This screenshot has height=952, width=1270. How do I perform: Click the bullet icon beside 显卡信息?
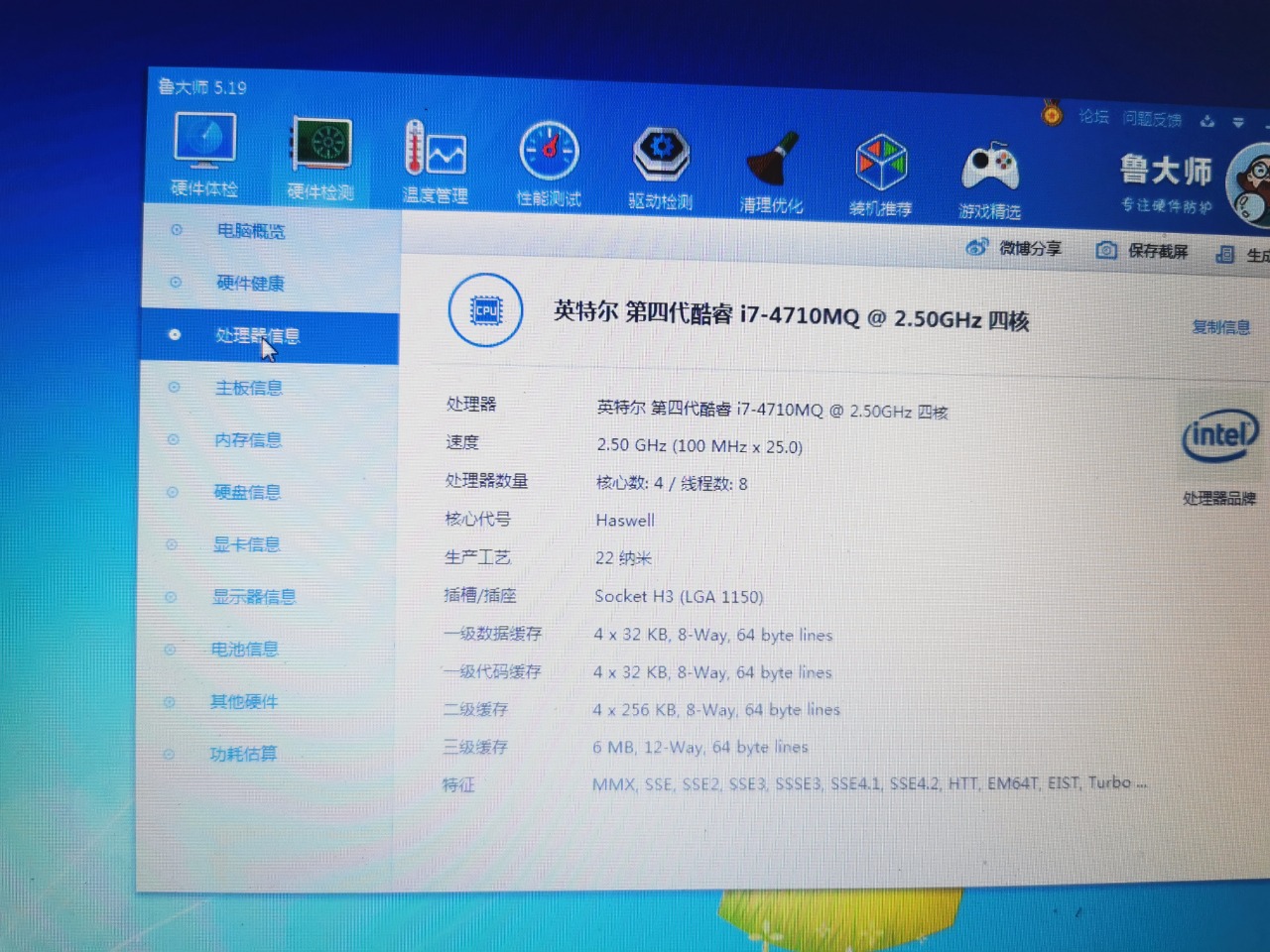(172, 544)
